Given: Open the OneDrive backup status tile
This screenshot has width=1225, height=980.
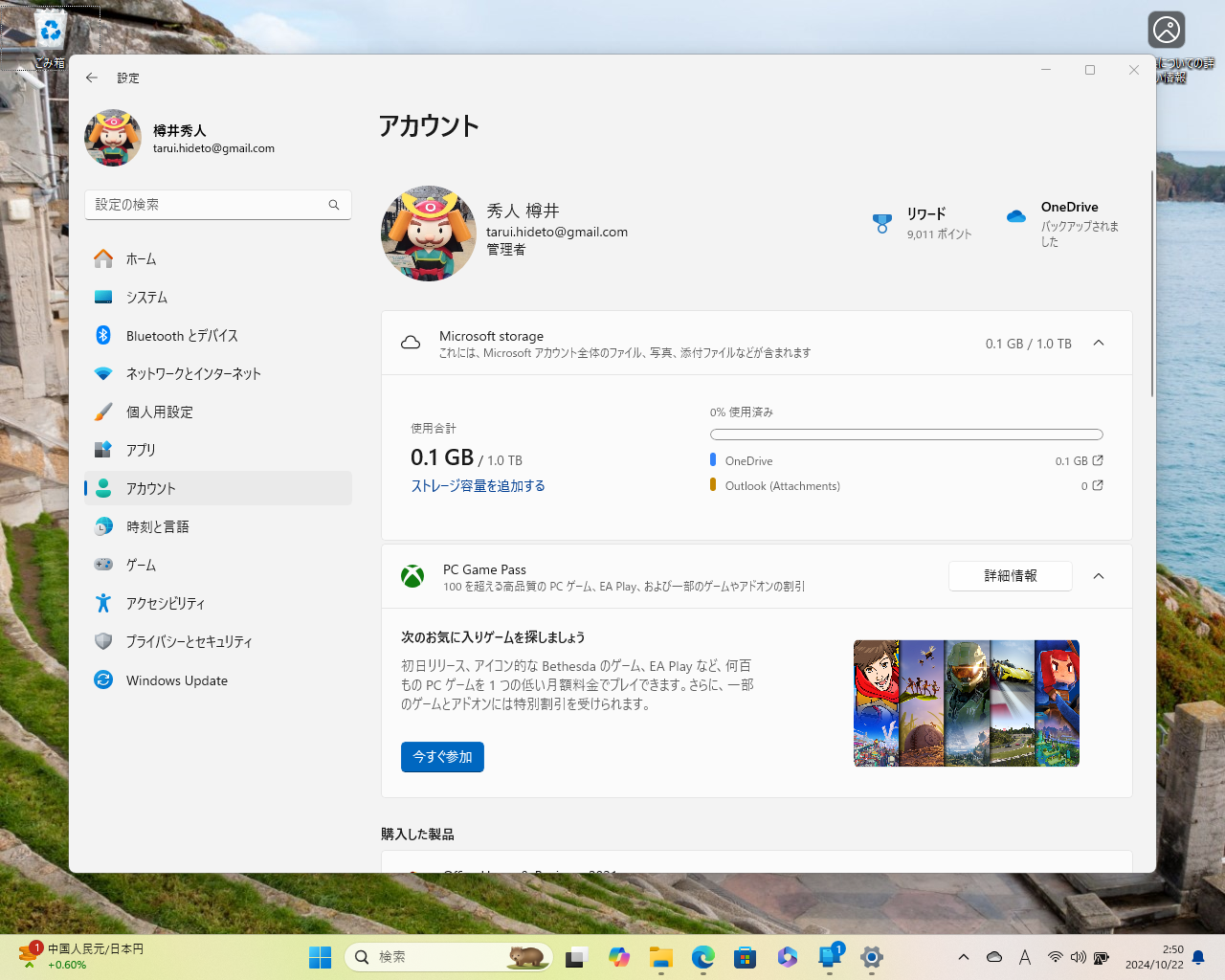Looking at the screenshot, I should pos(1062,226).
